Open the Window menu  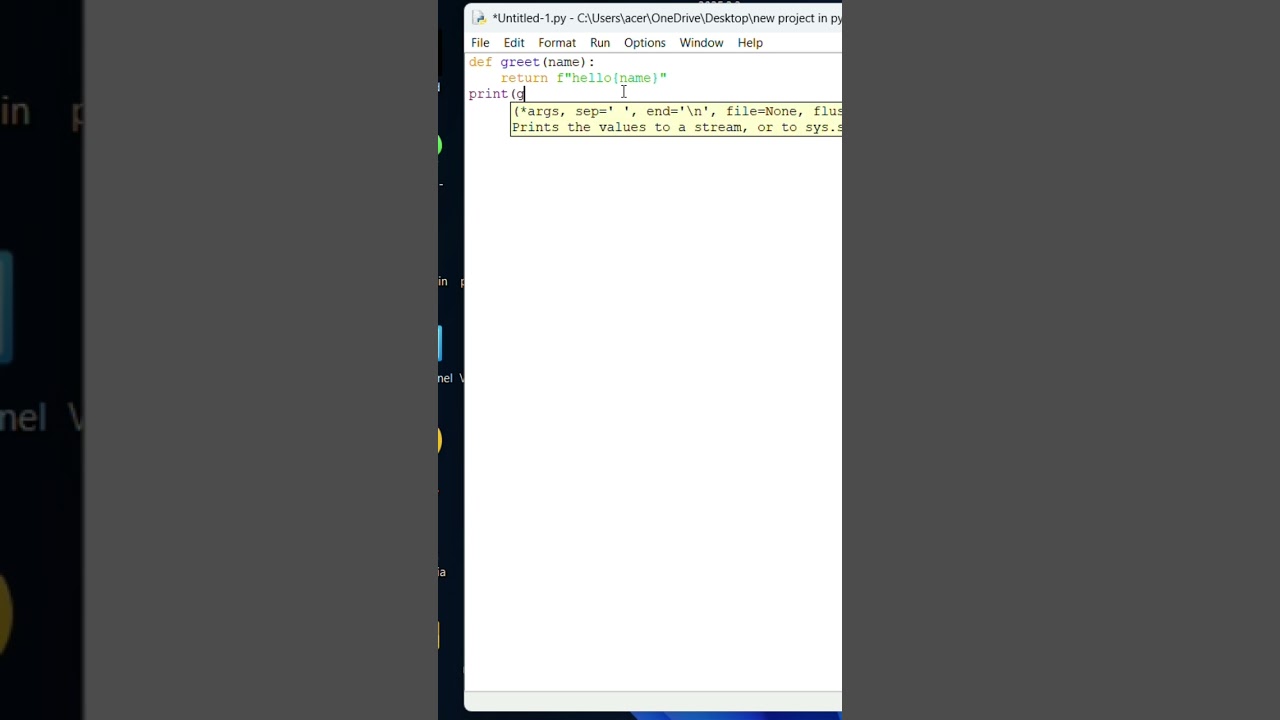pyautogui.click(x=701, y=43)
